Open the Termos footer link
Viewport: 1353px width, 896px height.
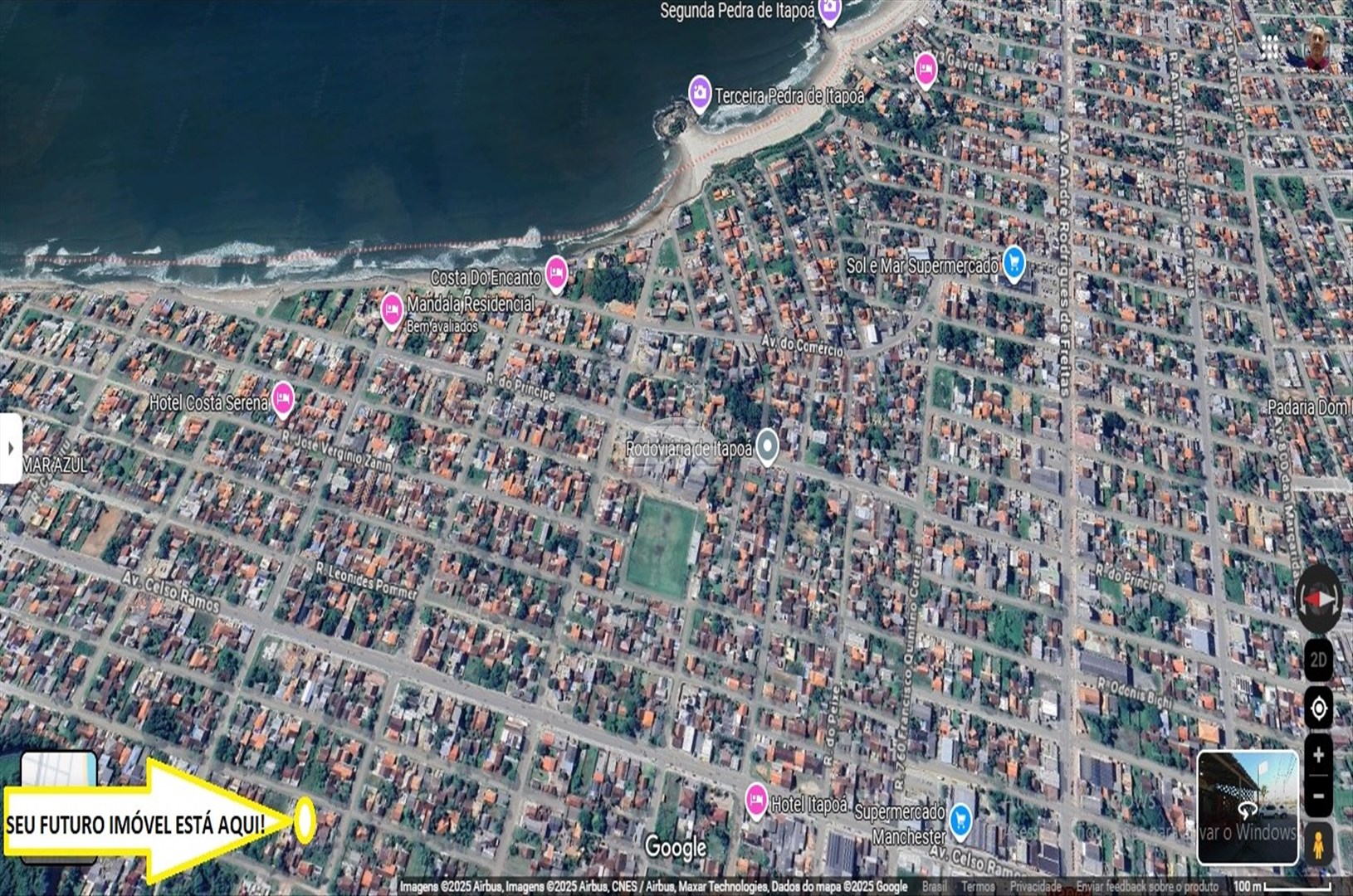click(978, 887)
